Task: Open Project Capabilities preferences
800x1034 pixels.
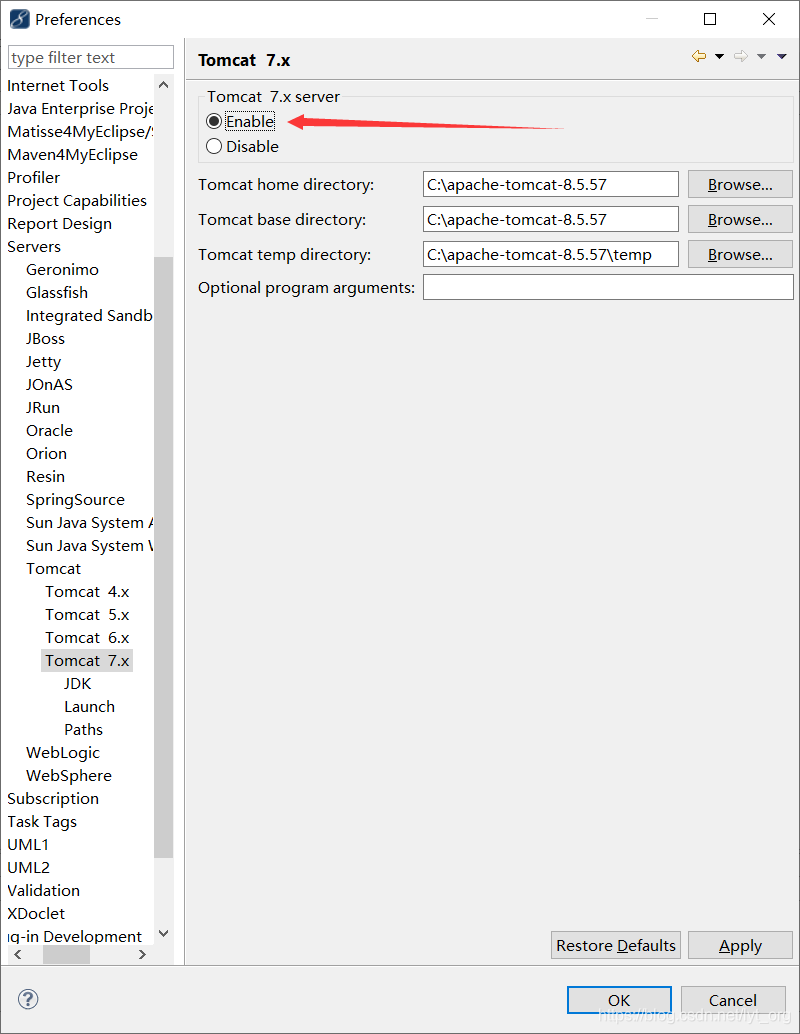Action: tap(77, 200)
